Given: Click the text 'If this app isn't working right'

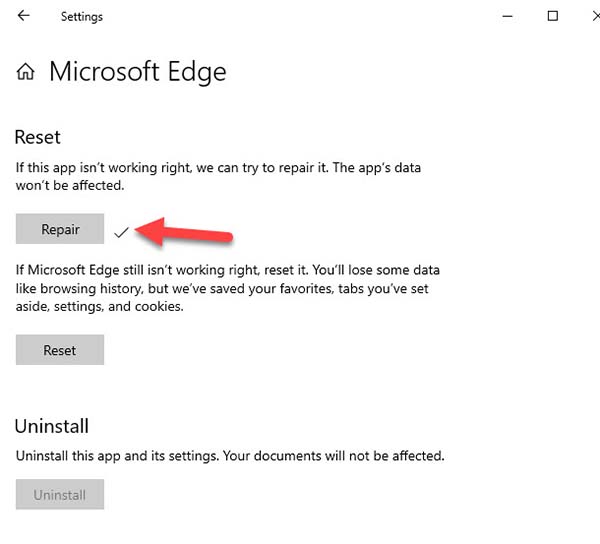Looking at the screenshot, I should click(x=103, y=168).
